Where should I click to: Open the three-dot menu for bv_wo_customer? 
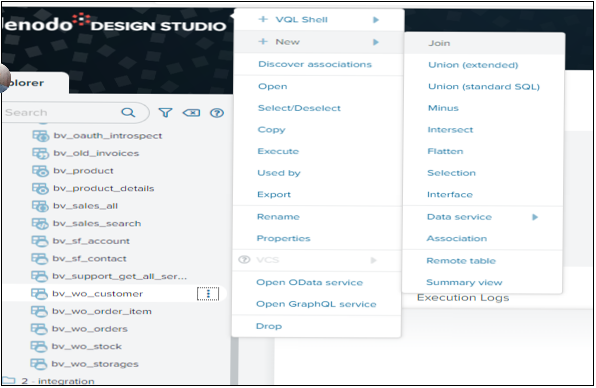[208, 294]
